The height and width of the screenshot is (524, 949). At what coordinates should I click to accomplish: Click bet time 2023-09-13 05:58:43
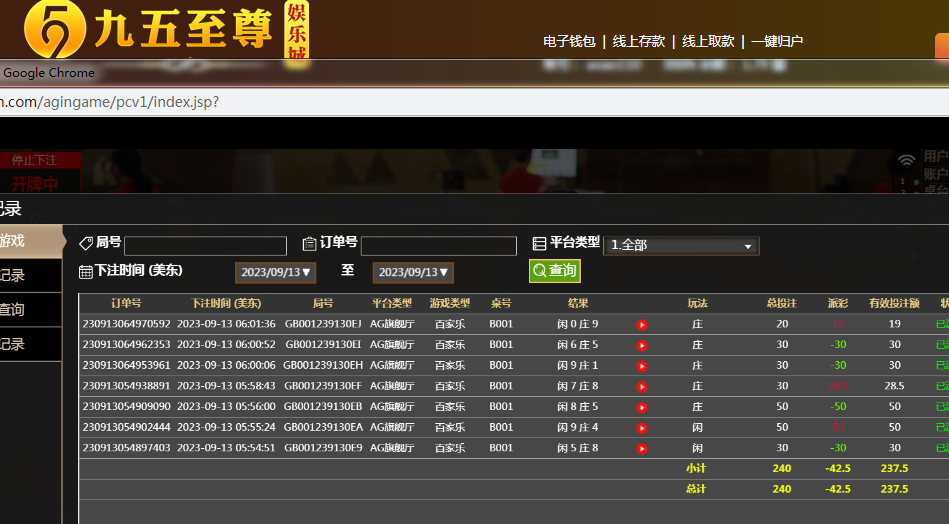226,386
